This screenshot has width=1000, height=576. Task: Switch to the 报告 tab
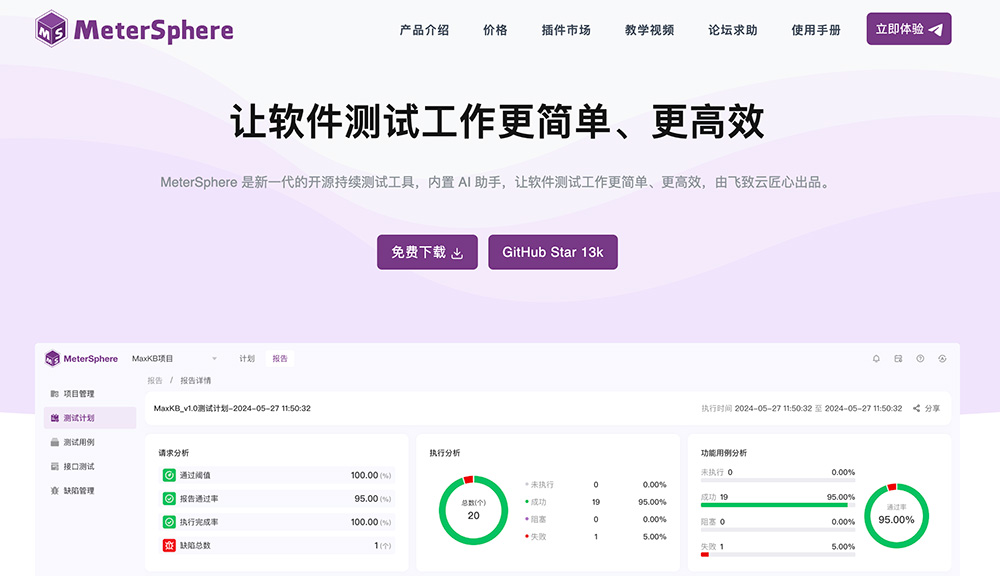point(280,358)
